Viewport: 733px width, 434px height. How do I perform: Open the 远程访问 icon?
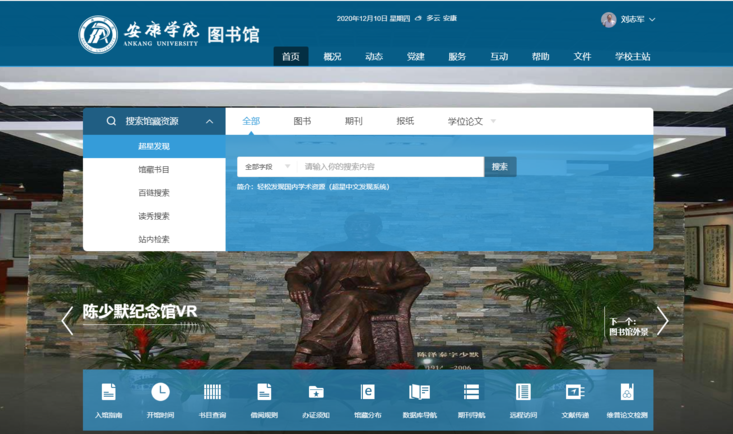[523, 392]
